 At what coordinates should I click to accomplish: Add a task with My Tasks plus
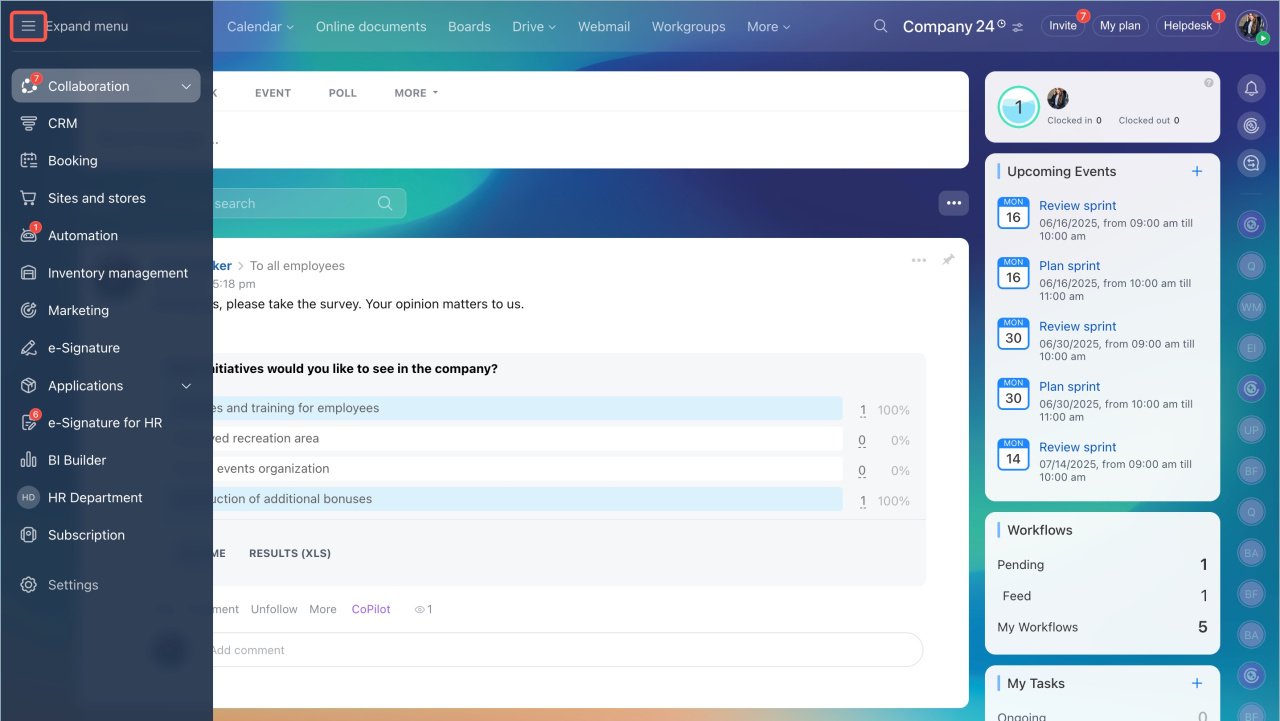pyautogui.click(x=1197, y=683)
